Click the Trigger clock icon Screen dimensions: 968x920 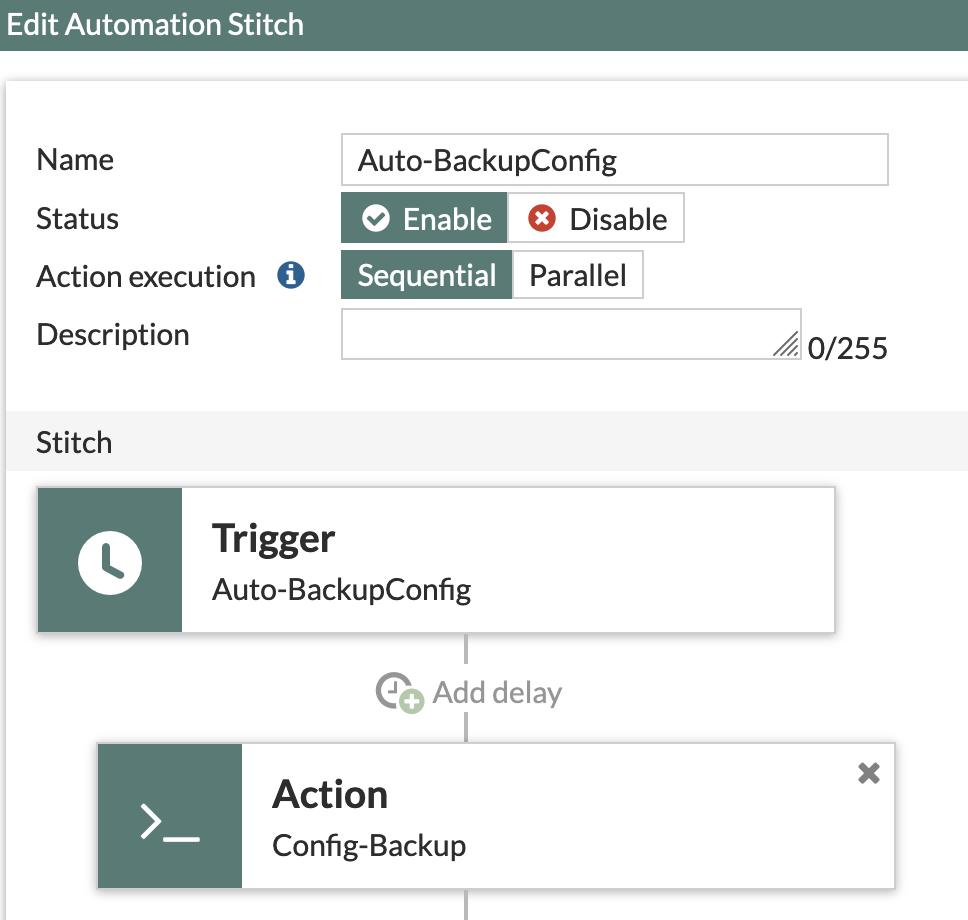110,562
